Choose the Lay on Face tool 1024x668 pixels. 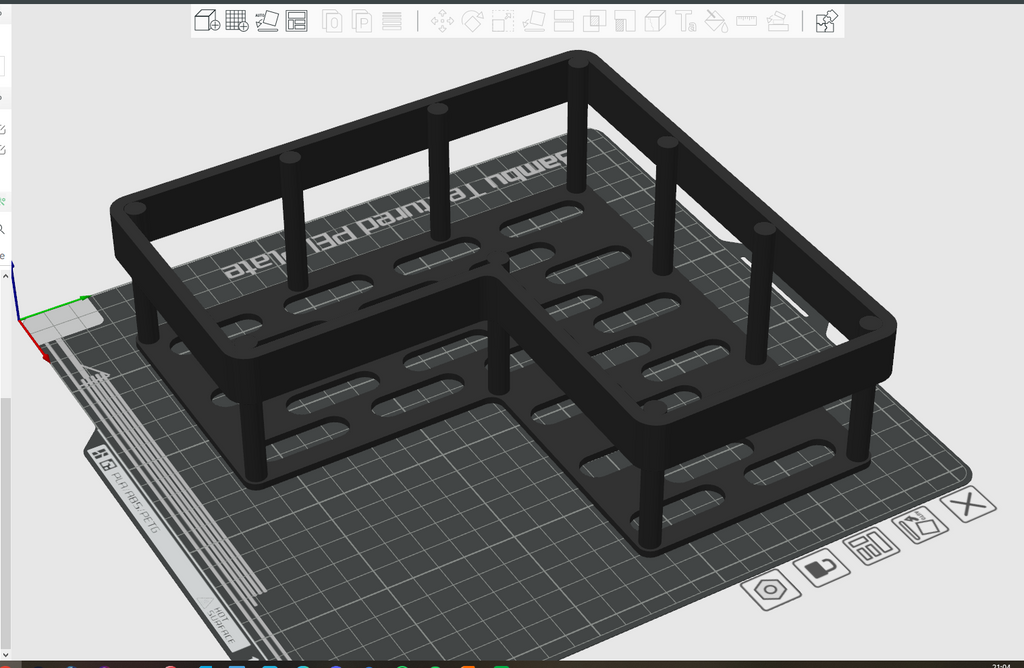[534, 21]
